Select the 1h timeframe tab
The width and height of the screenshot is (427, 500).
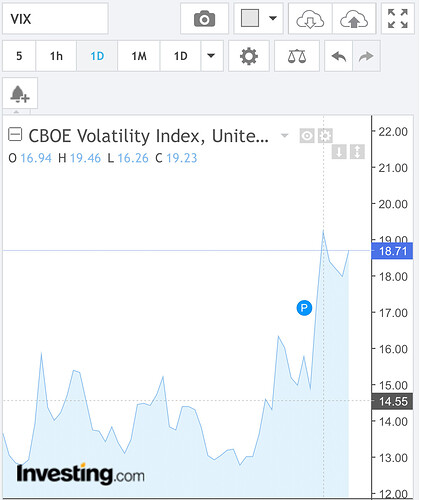coord(56,56)
